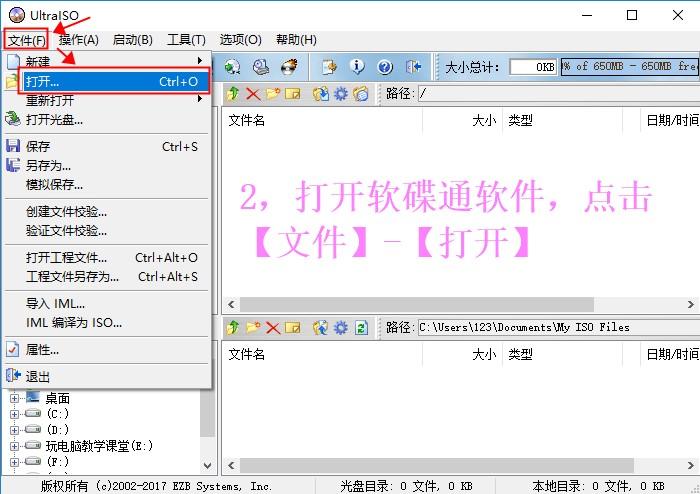Screen dimensions: 700x494
Task: Click the red X delete icon in the upper file pane
Action: pyautogui.click(x=253, y=94)
